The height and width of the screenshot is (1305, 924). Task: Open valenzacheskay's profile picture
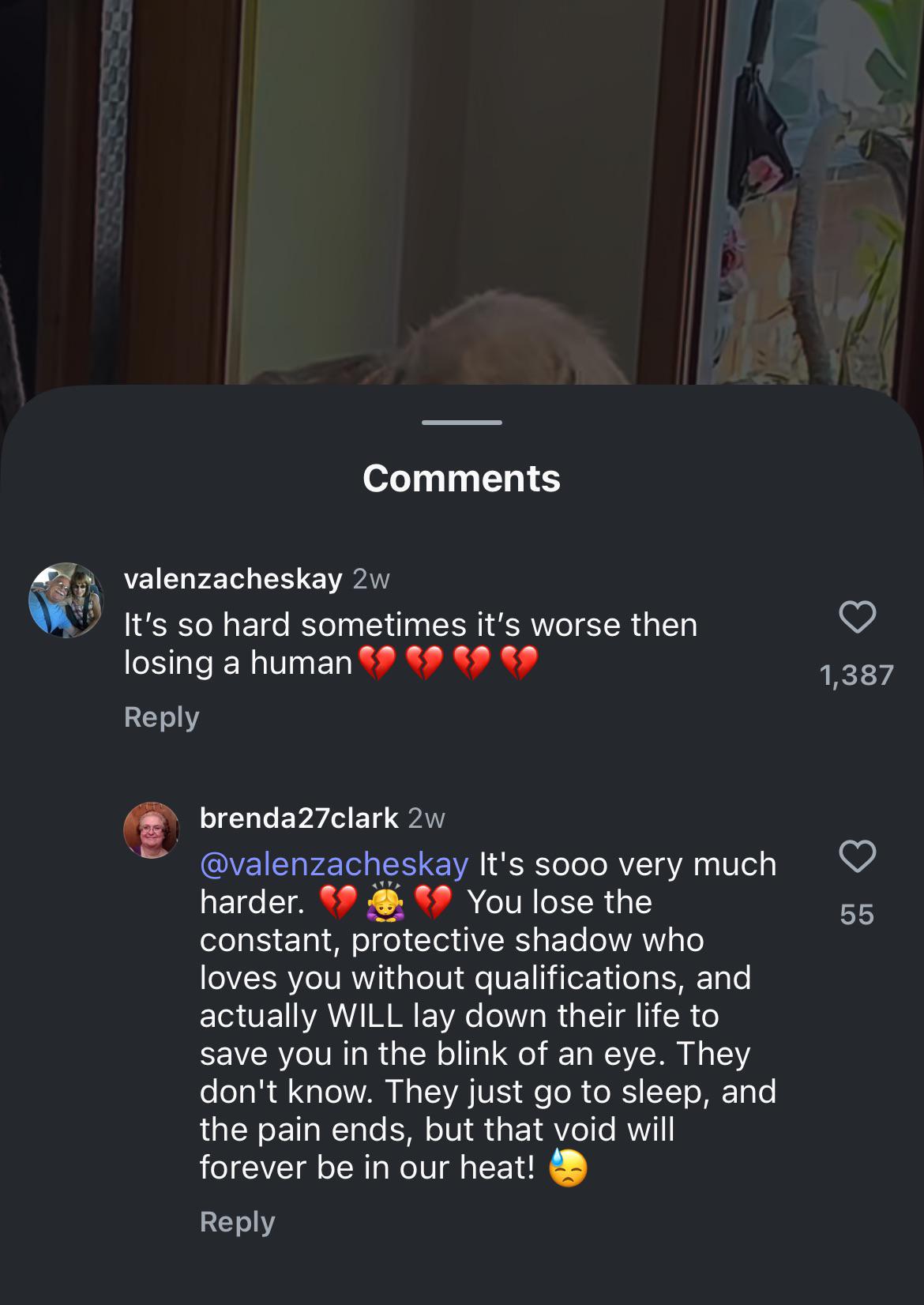click(x=66, y=600)
